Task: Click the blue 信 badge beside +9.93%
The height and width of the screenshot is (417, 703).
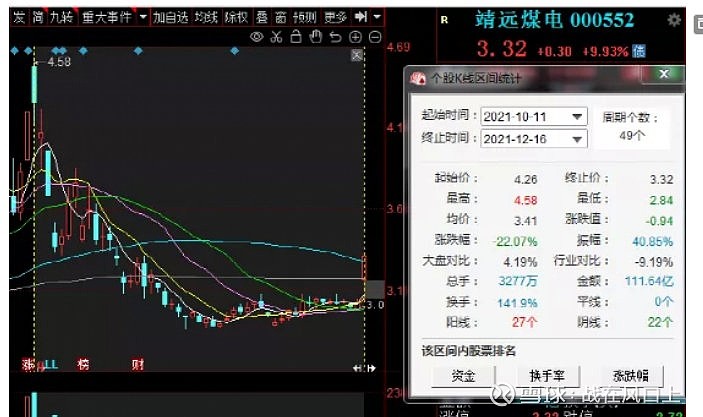Action: (x=638, y=51)
